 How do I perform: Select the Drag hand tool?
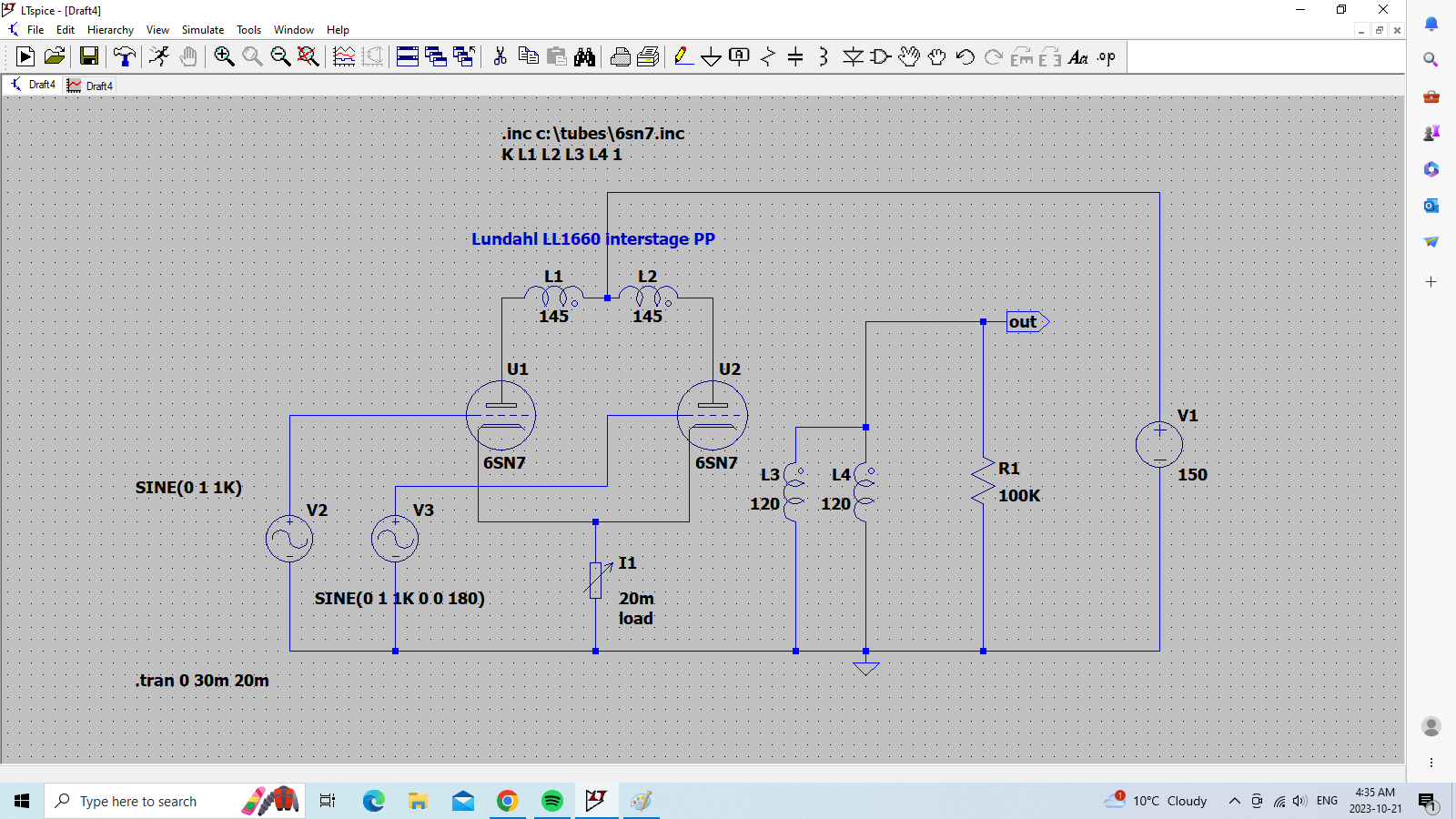(x=937, y=56)
